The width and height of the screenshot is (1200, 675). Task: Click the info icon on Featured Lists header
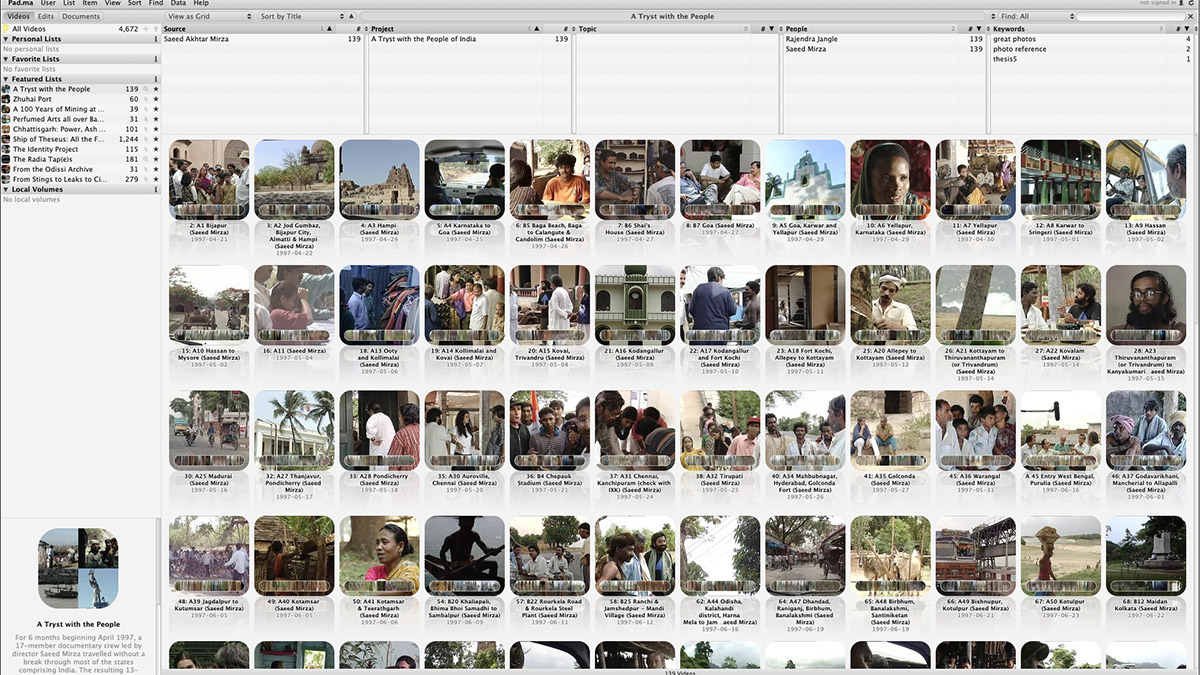[x=156, y=79]
